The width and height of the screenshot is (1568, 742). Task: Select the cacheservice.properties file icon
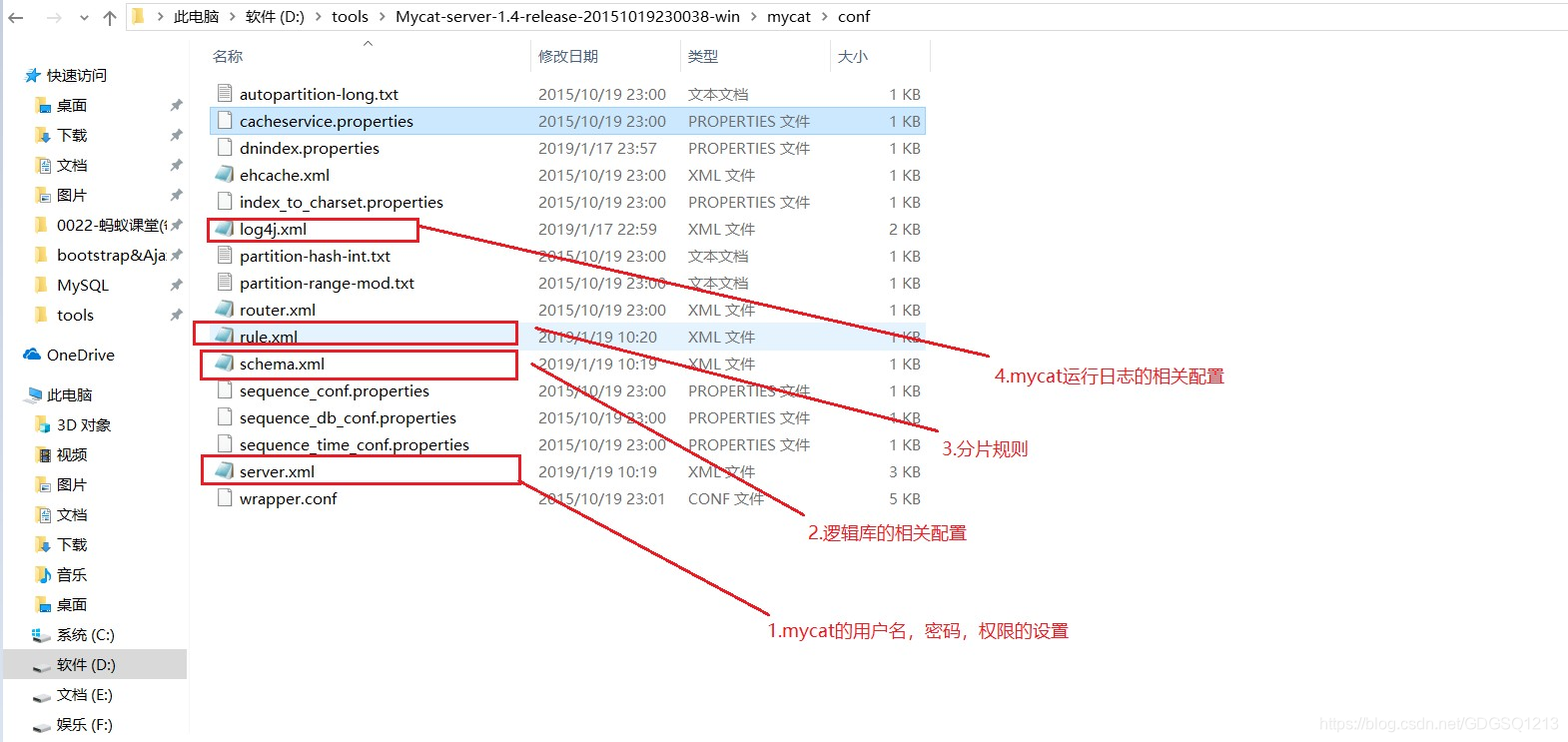[x=225, y=121]
